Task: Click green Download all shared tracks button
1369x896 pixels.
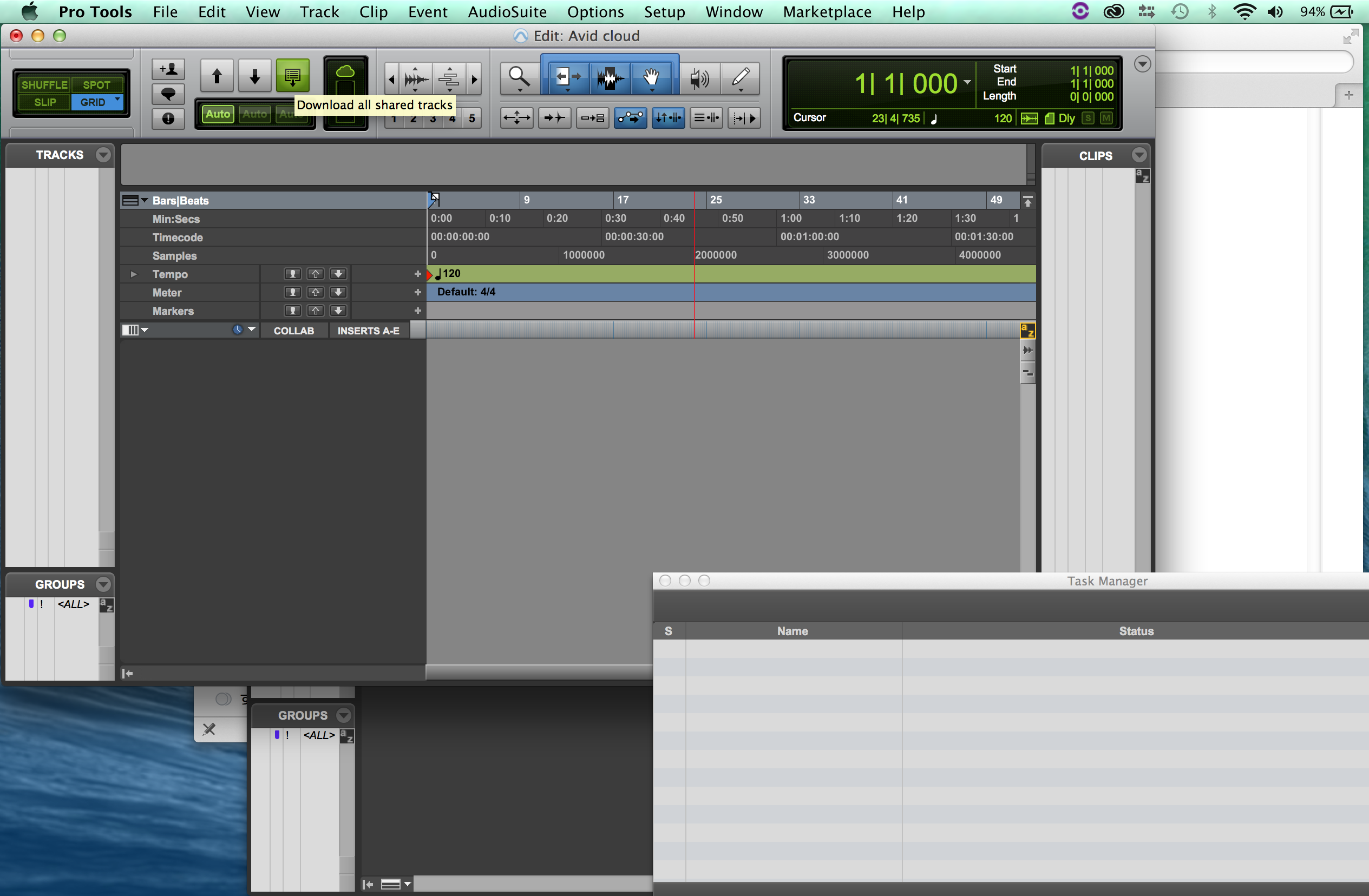Action: pyautogui.click(x=293, y=75)
